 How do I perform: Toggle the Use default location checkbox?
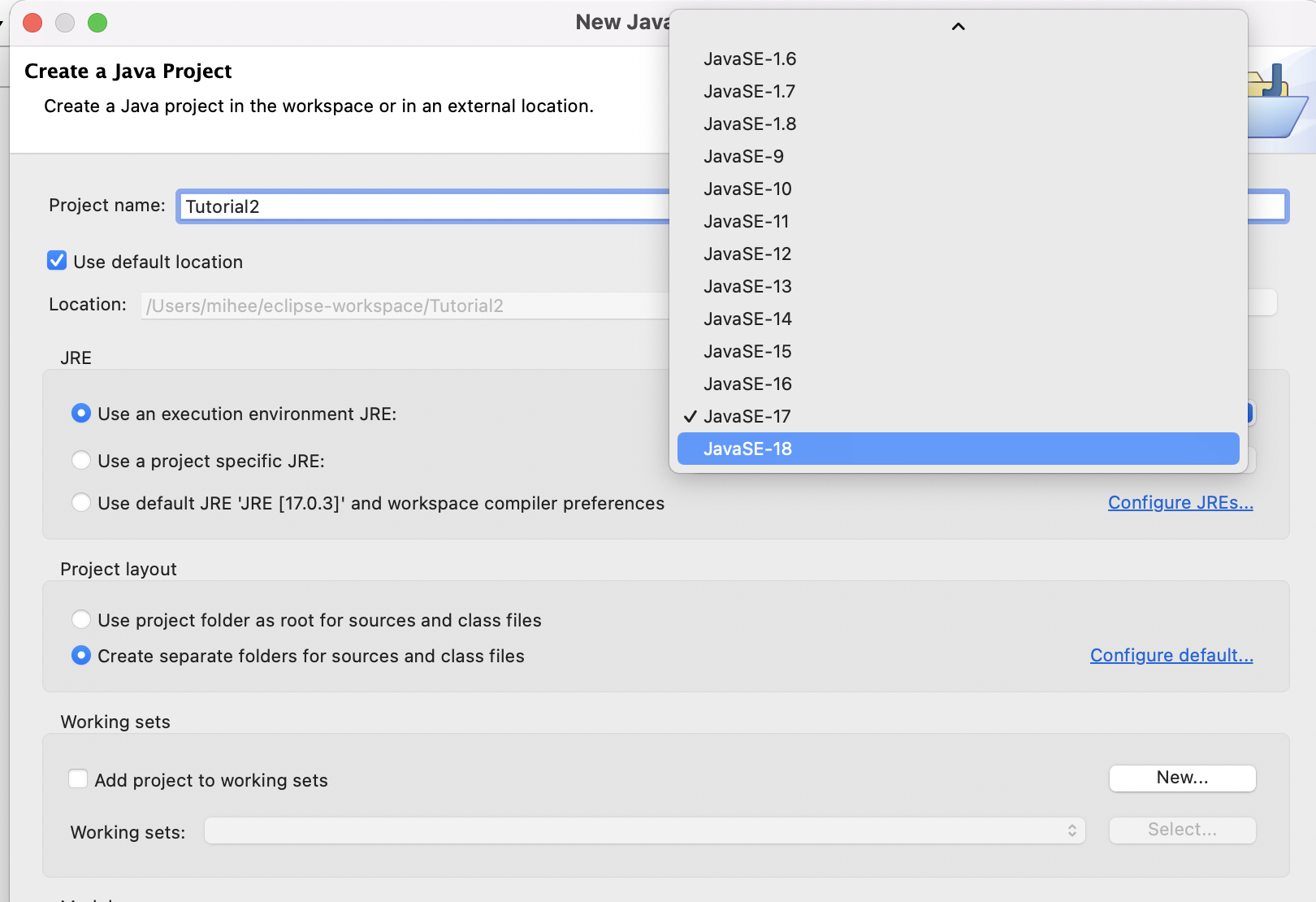[x=57, y=261]
